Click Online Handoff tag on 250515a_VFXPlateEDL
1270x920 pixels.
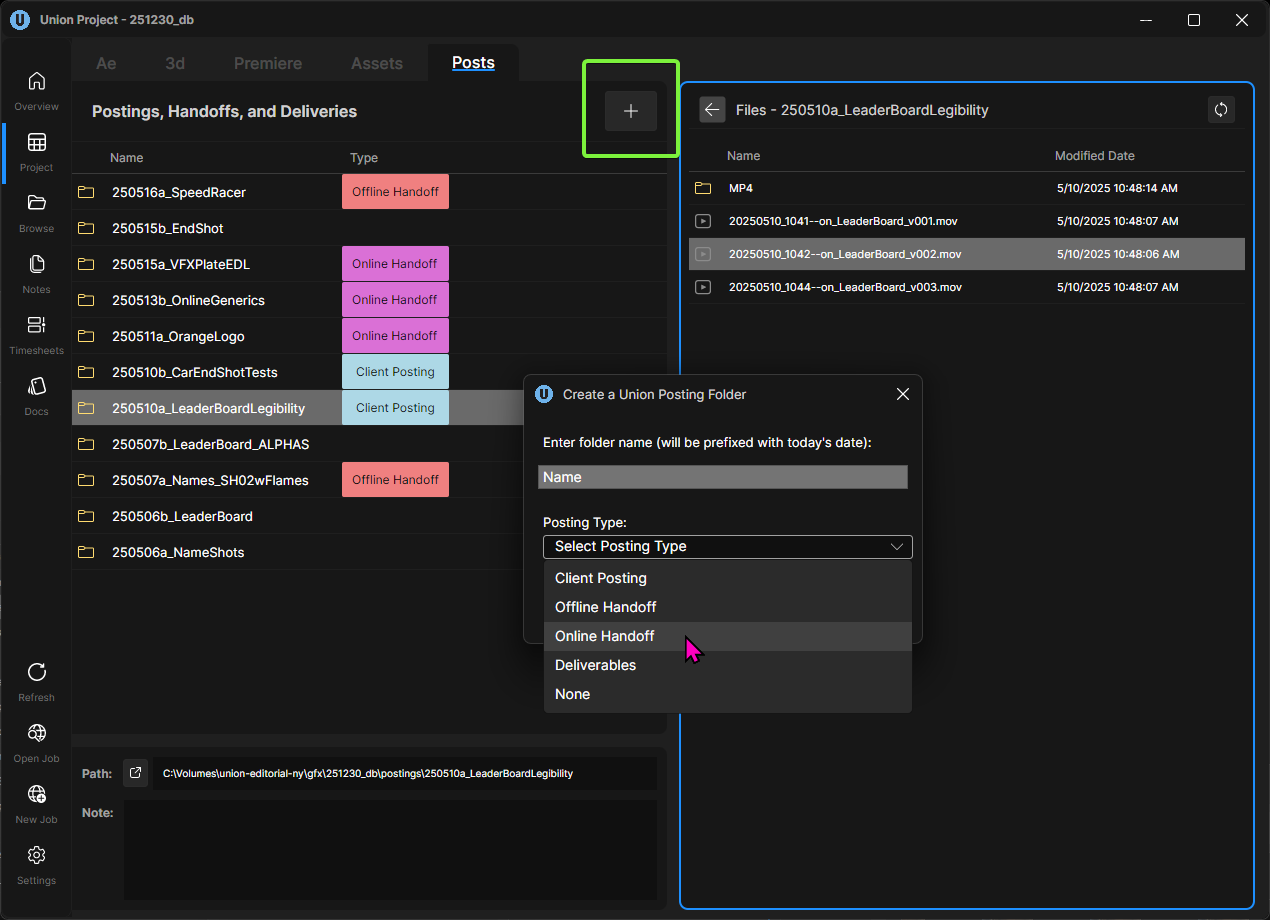click(395, 264)
